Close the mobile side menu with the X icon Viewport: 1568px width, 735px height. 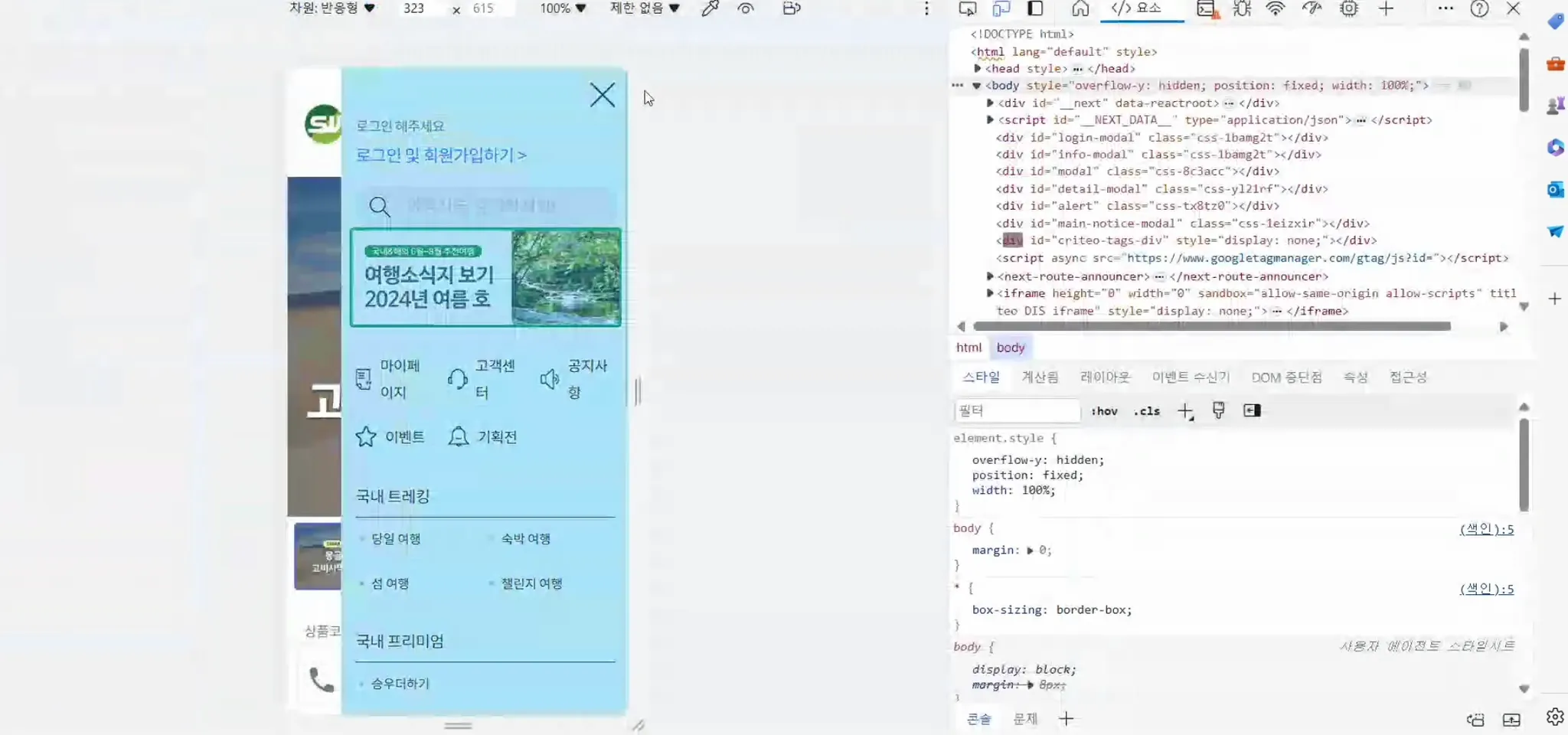(x=603, y=96)
